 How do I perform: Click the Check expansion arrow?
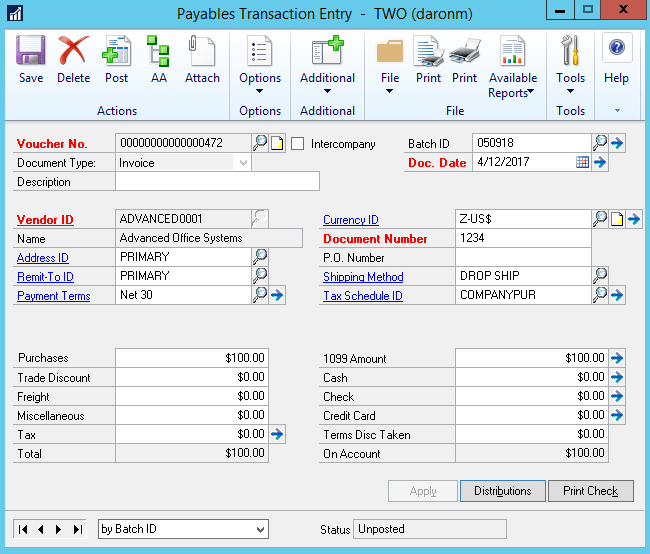tap(617, 396)
